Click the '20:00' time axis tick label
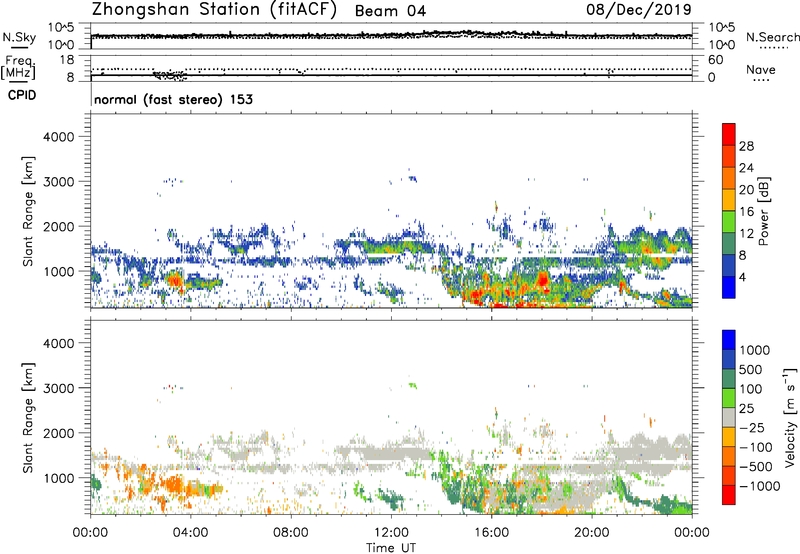This screenshot has height=554, width=800. (x=592, y=533)
